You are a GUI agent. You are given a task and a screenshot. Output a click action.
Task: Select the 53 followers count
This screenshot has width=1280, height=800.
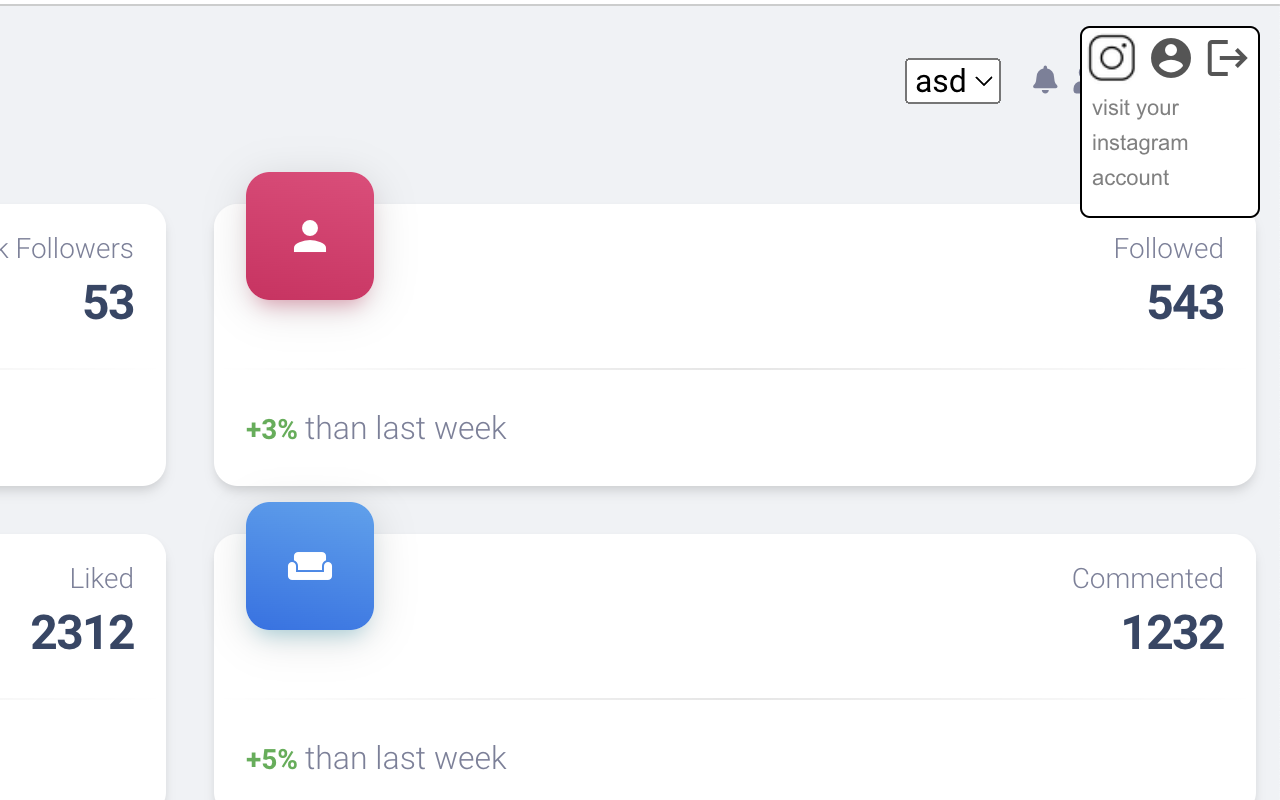tap(108, 303)
